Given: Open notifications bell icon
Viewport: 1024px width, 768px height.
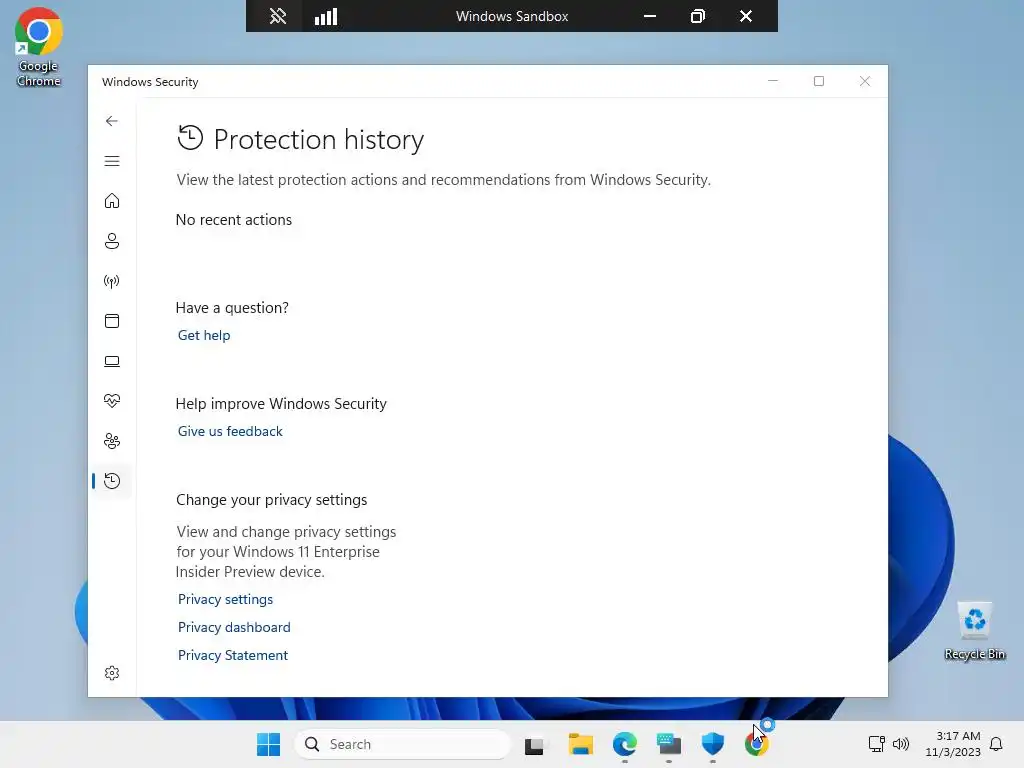Looking at the screenshot, I should [x=996, y=744].
